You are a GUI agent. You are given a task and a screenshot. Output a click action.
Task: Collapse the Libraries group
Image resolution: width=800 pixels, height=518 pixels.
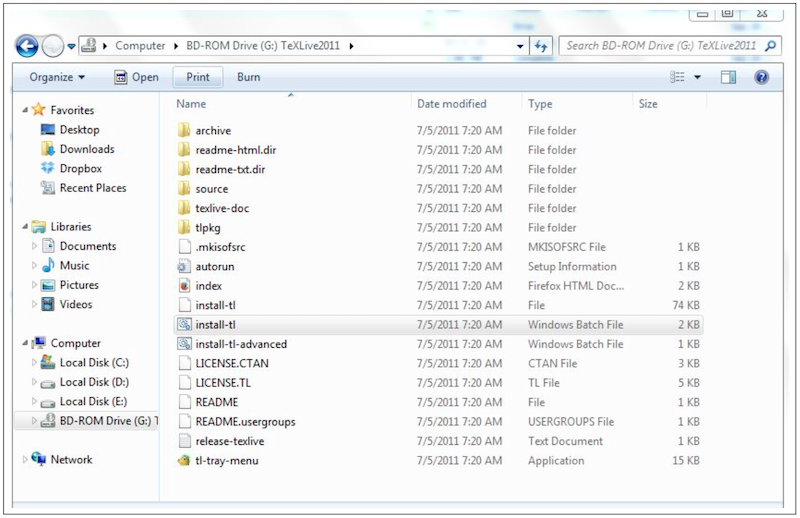coord(24,227)
